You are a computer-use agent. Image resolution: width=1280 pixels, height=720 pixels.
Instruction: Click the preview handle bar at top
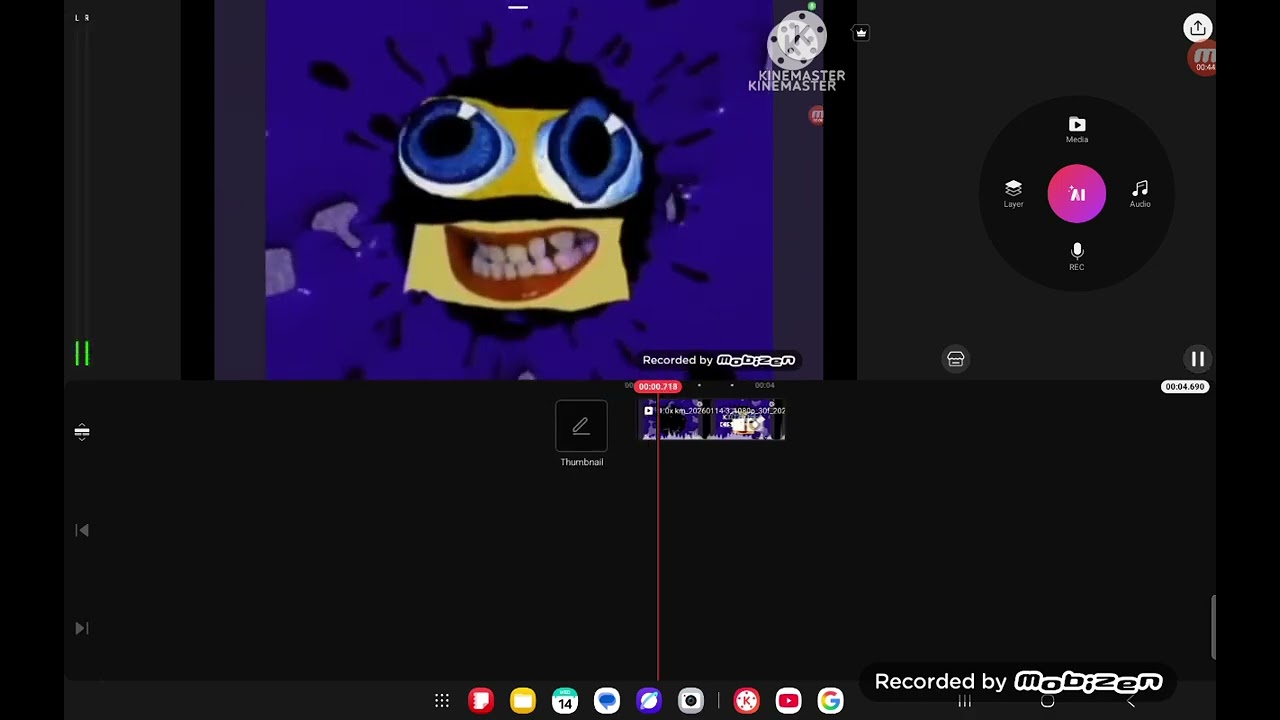coord(518,7)
